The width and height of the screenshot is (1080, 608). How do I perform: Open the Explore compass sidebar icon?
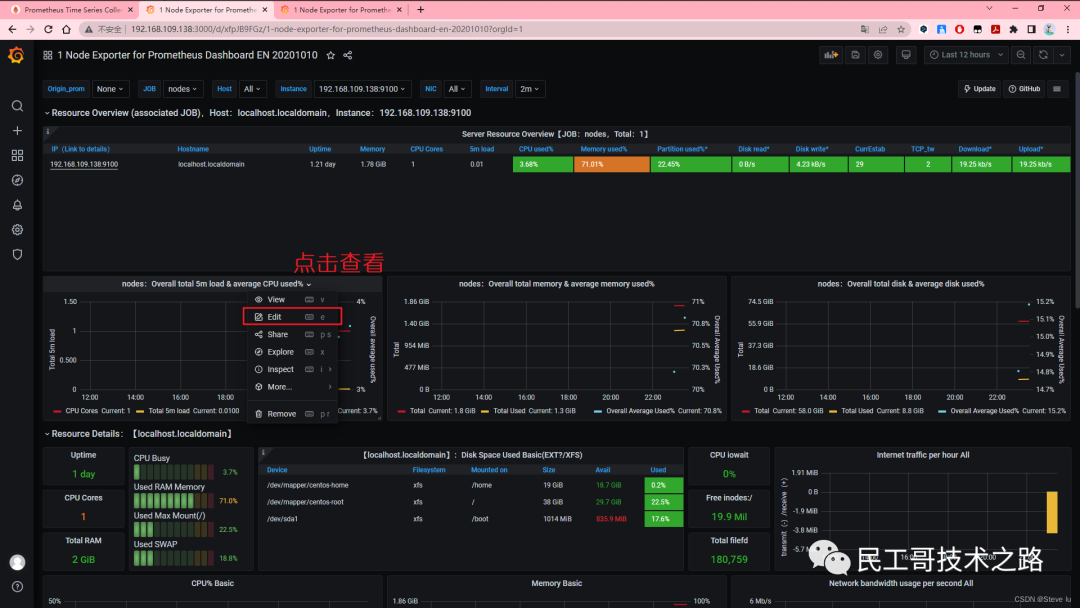click(17, 180)
